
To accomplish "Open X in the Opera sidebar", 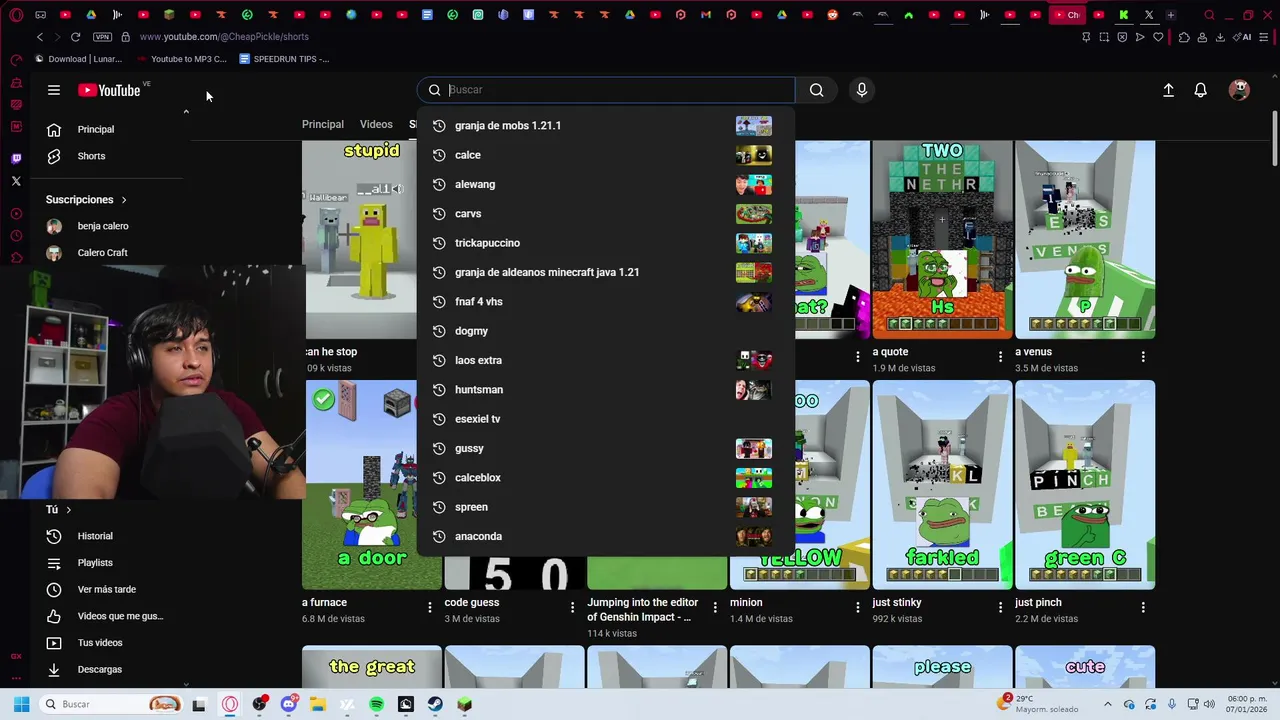I will (x=16, y=181).
